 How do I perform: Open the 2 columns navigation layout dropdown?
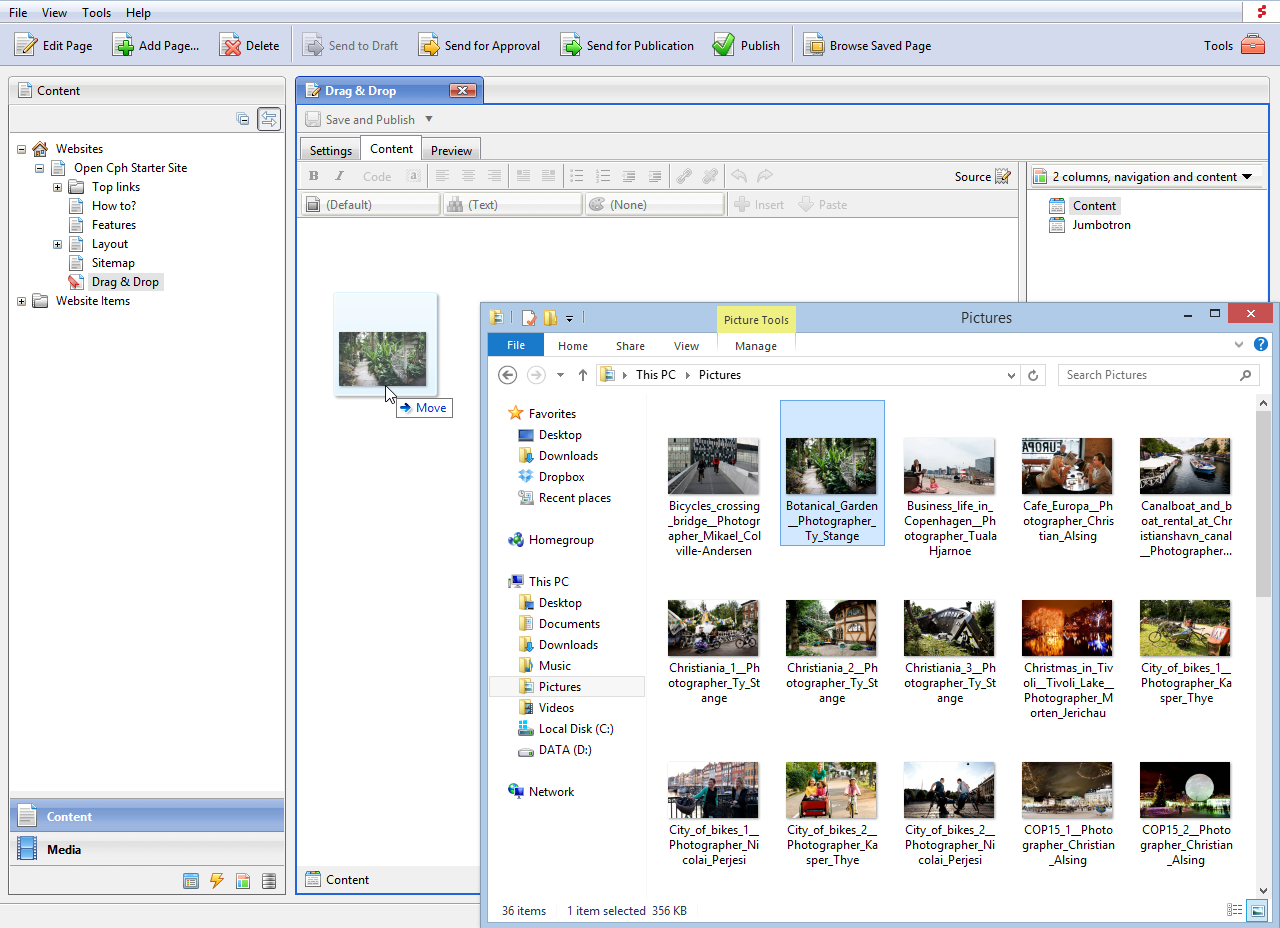pyautogui.click(x=1146, y=175)
